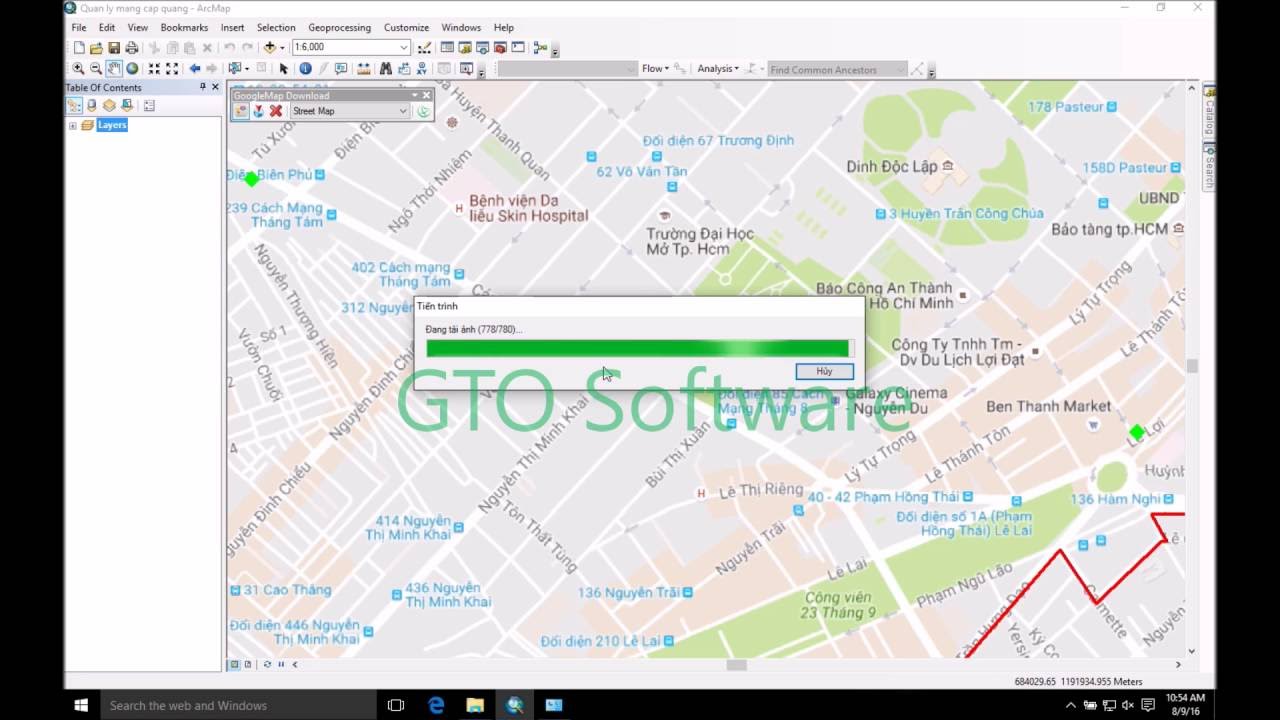Open the Bookmarks menu
Image resolution: width=1280 pixels, height=720 pixels.
click(184, 27)
